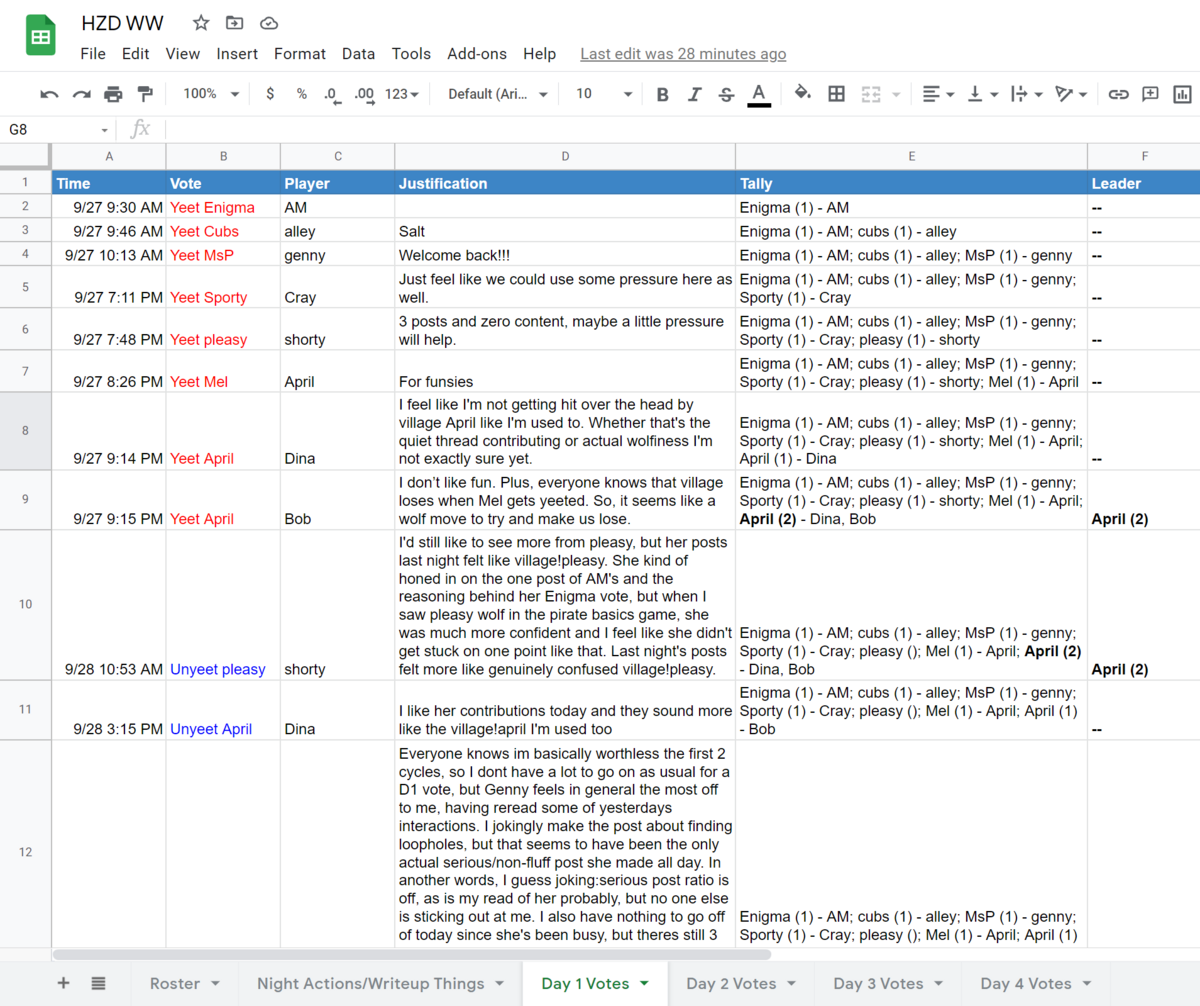Toggle Bold formatting

click(662, 94)
